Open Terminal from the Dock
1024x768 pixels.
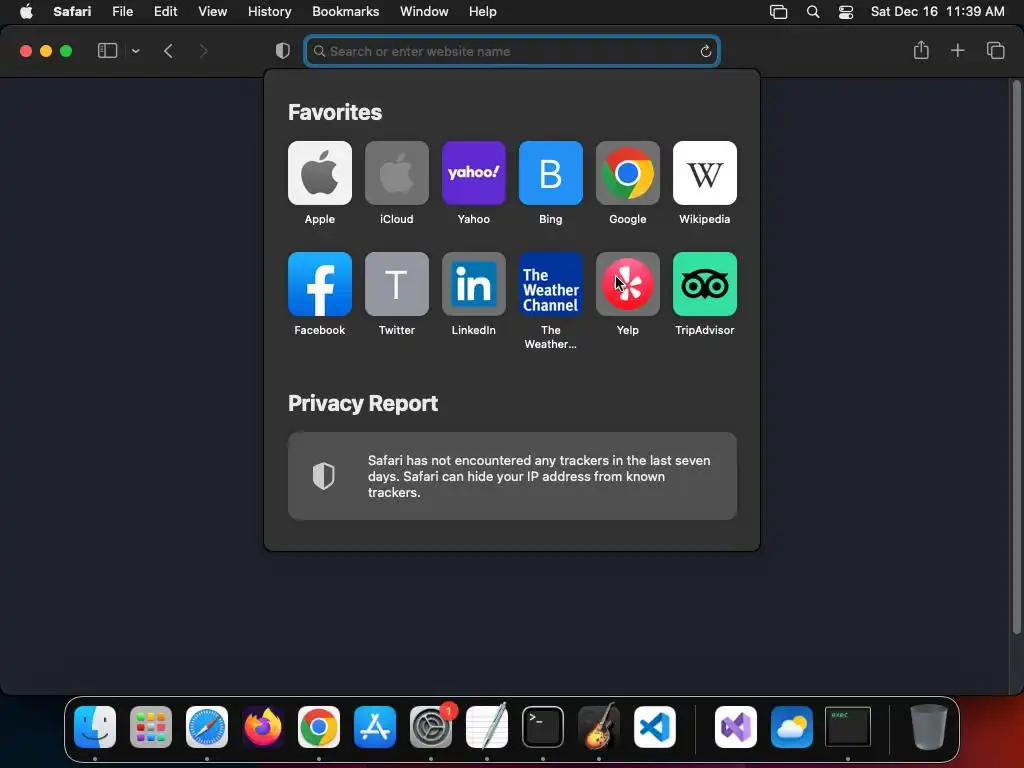point(543,727)
